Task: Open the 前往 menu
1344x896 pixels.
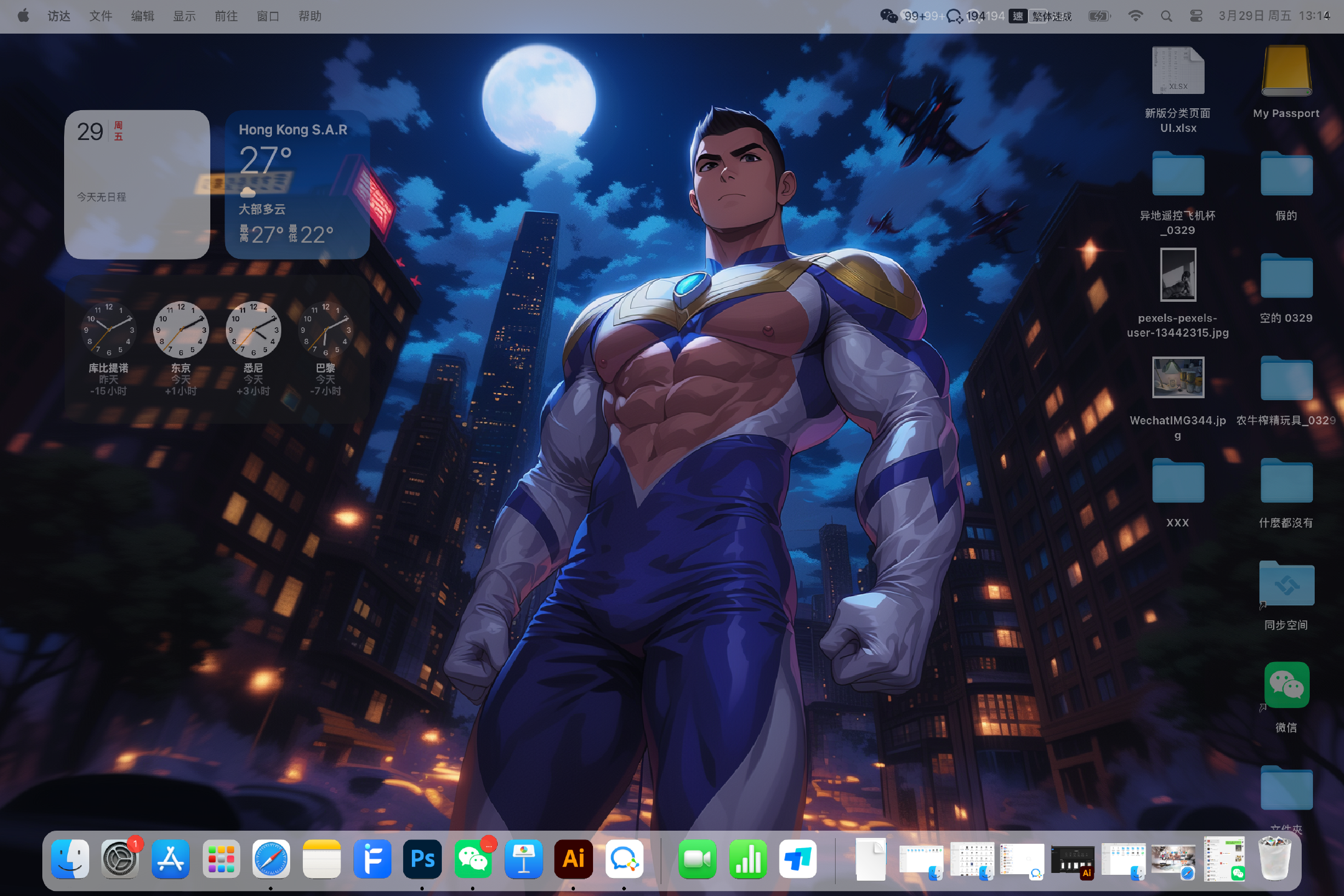Action: tap(226, 16)
